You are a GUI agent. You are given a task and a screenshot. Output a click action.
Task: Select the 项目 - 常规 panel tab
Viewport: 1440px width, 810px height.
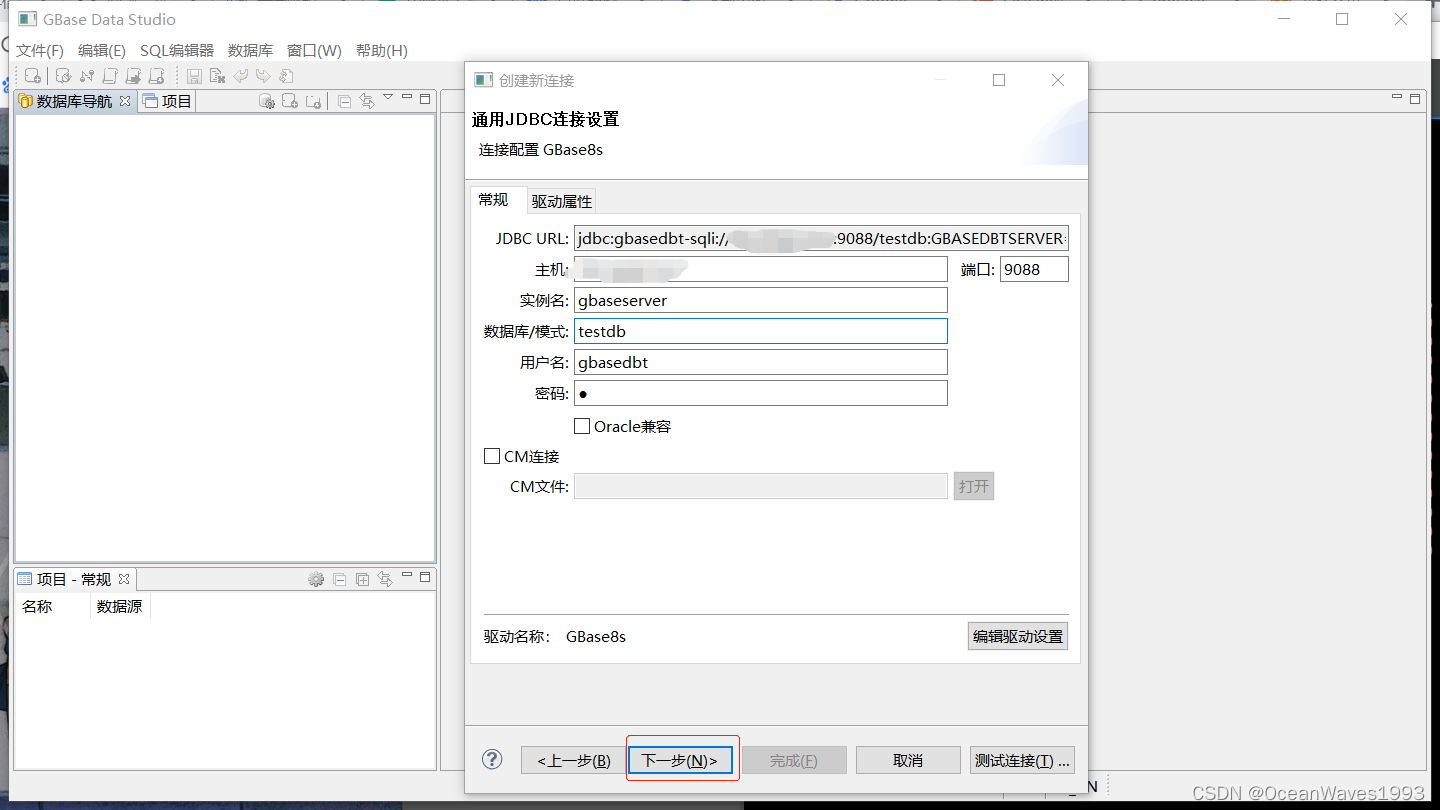pos(74,579)
